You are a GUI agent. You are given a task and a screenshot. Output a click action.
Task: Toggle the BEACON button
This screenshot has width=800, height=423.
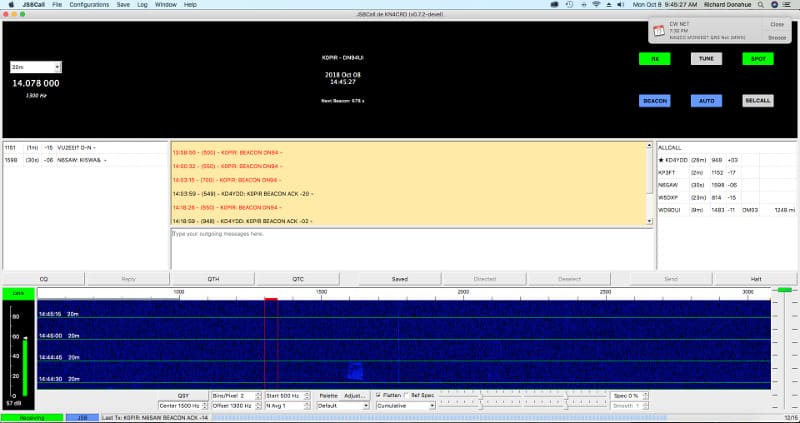tap(655, 101)
